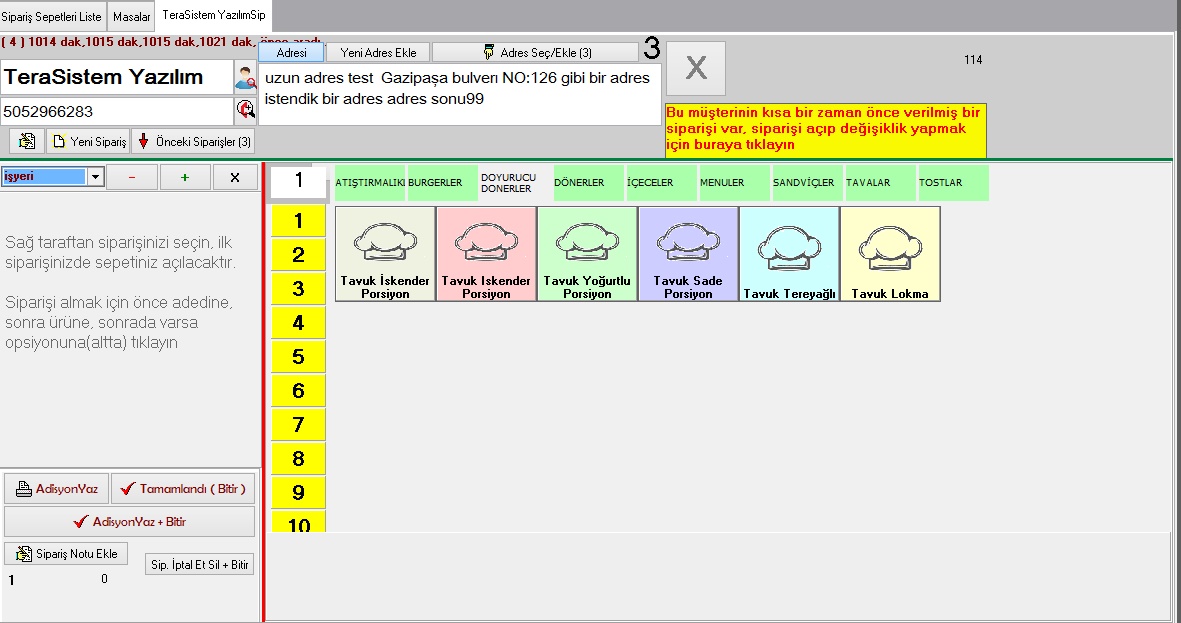This screenshot has width=1181, height=623.
Task: Open the TOSTLAR category
Action: click(954, 182)
